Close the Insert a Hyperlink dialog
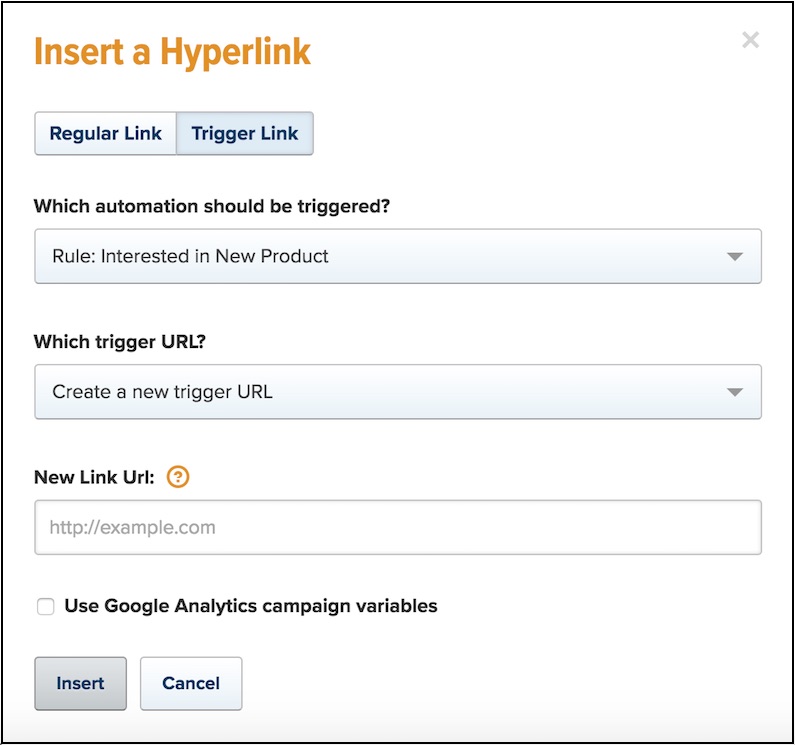Image resolution: width=795 pixels, height=745 pixels. 750,41
